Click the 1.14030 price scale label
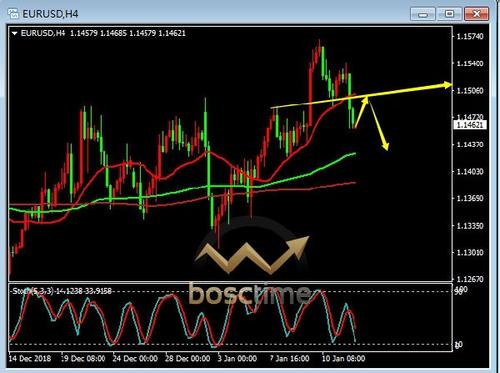500x373 pixels. (470, 171)
